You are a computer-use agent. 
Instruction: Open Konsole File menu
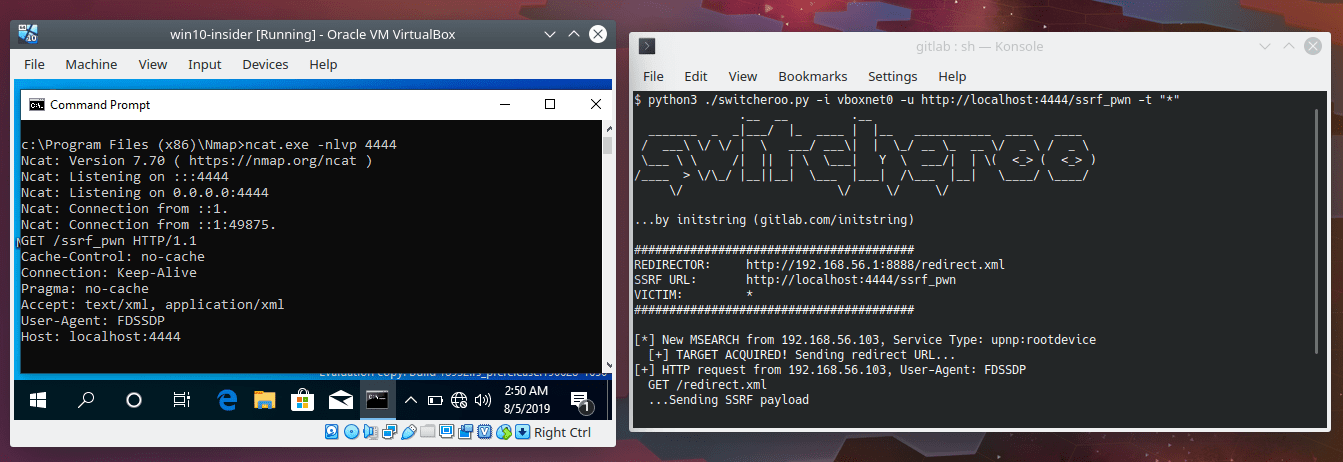tap(653, 76)
